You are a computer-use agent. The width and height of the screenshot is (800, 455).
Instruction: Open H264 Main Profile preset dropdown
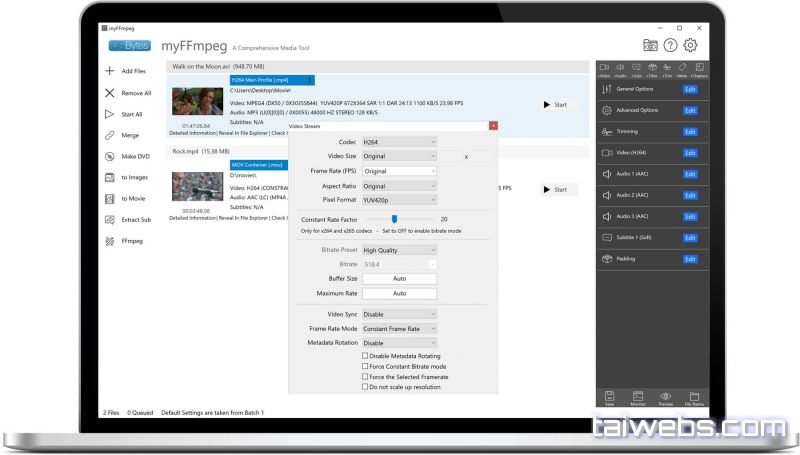pos(272,80)
